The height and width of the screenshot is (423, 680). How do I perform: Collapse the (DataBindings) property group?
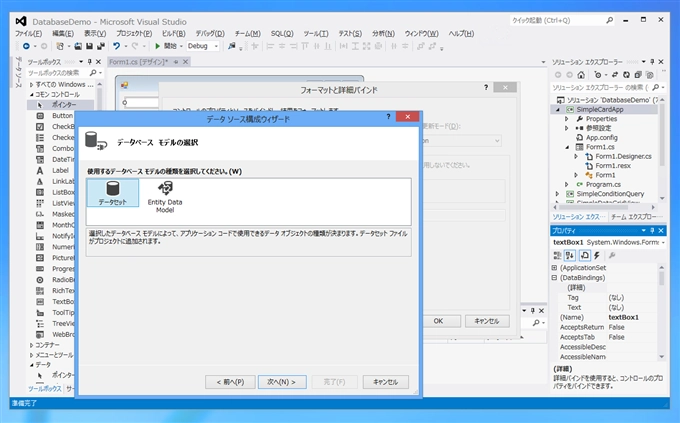tap(554, 278)
